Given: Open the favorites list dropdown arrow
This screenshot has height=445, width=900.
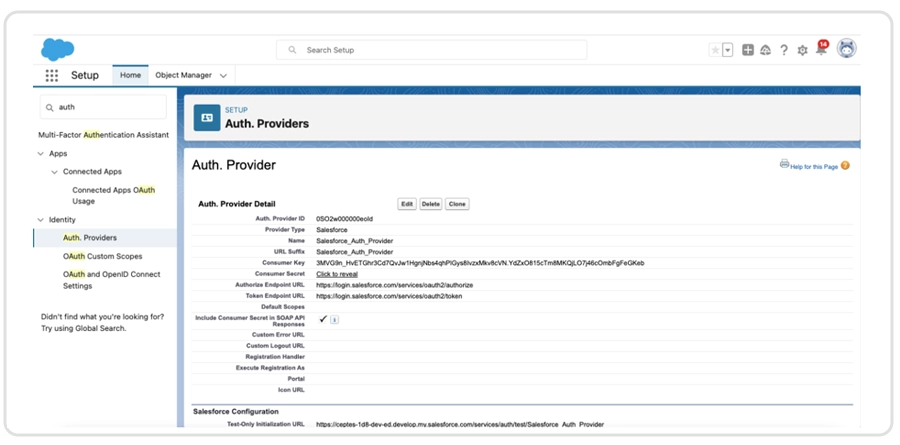Looking at the screenshot, I should pos(728,50).
